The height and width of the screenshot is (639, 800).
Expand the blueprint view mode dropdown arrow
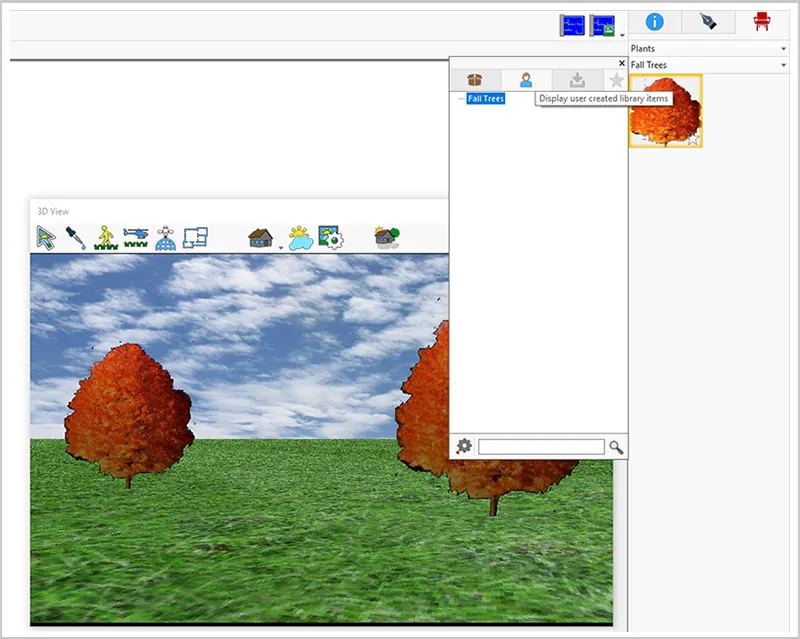(622, 35)
